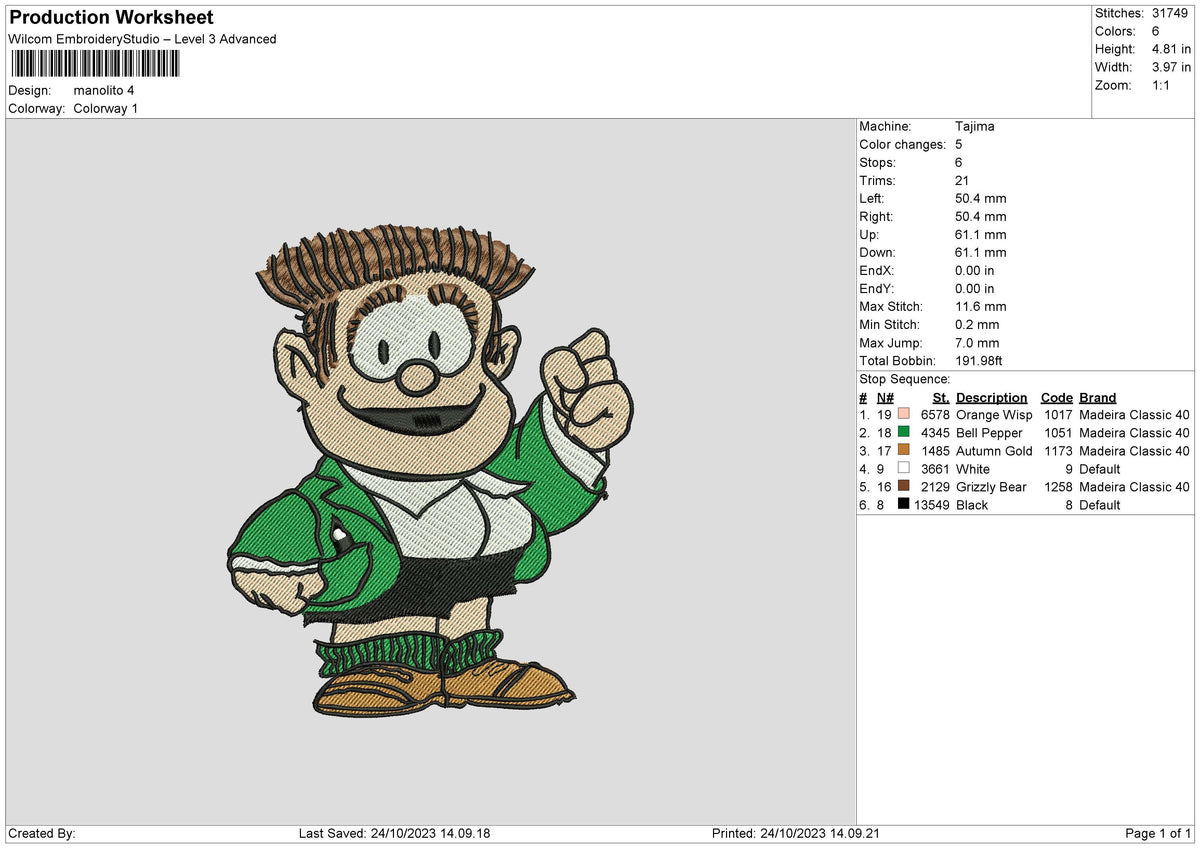Click the Orange Wisp description text

tap(994, 415)
